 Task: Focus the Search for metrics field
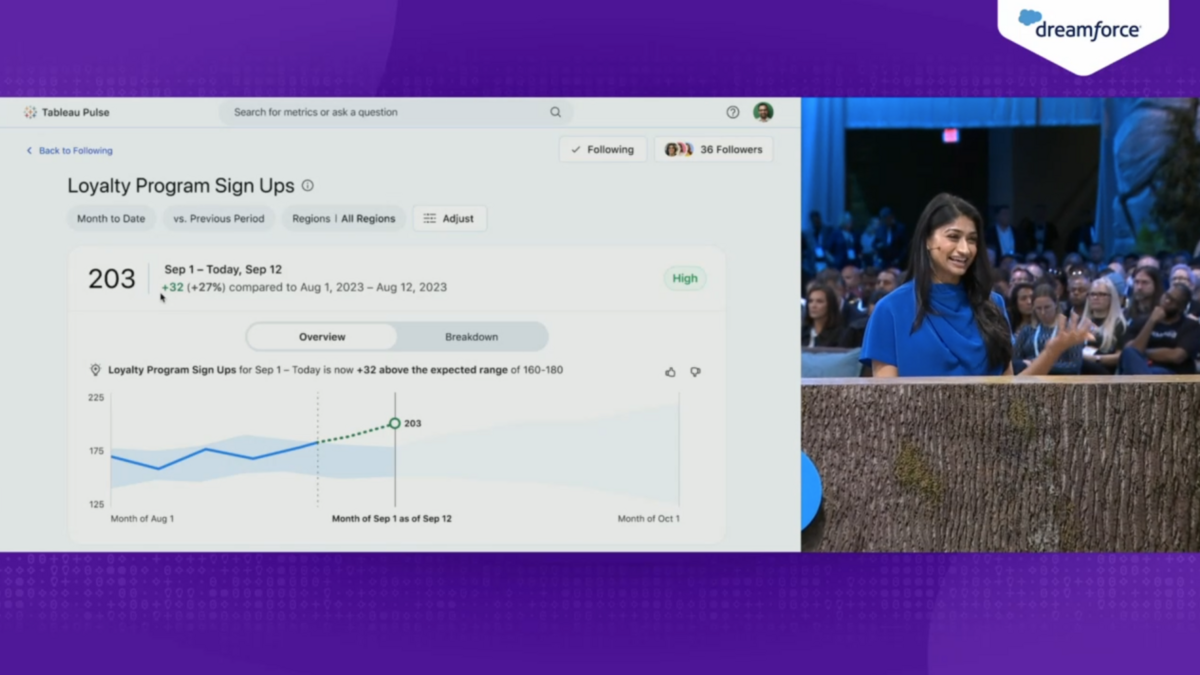pyautogui.click(x=396, y=112)
